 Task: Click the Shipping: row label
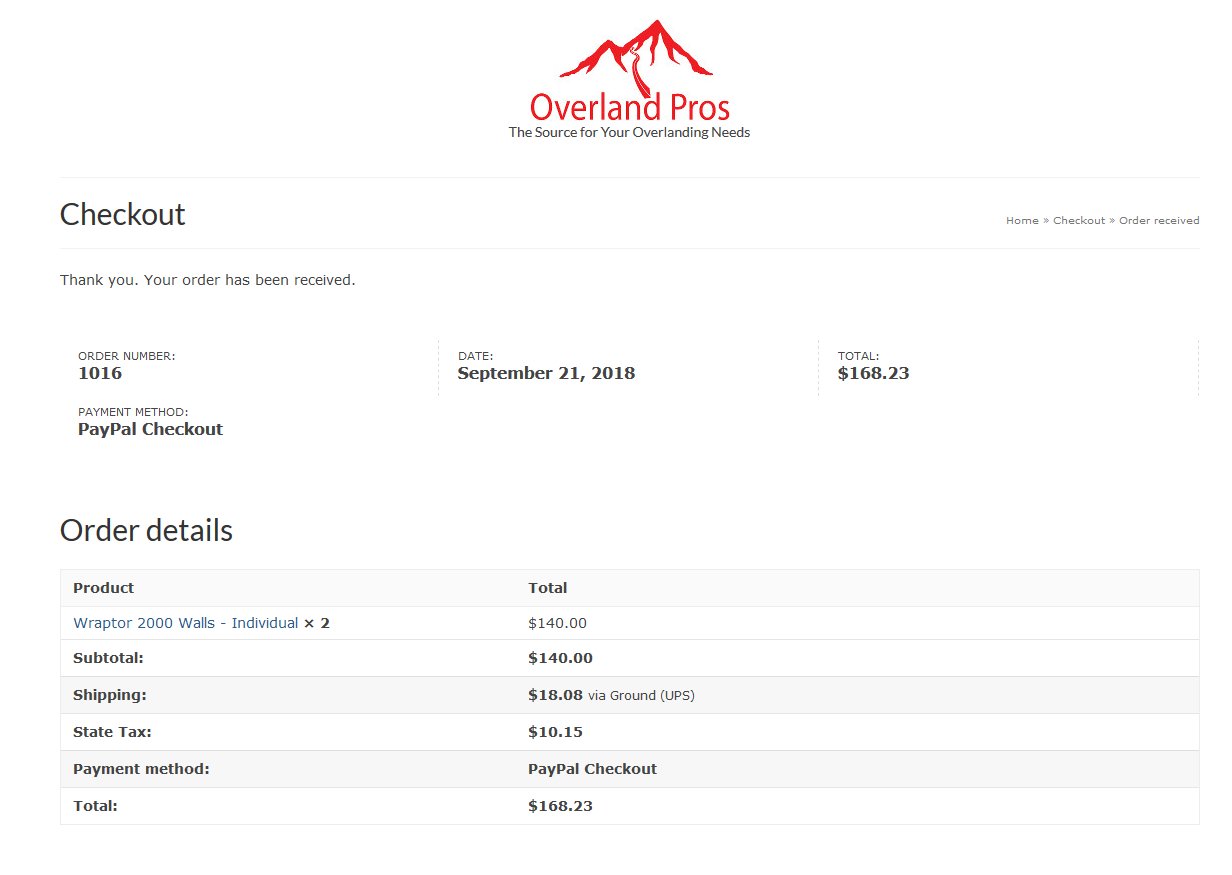coord(110,695)
